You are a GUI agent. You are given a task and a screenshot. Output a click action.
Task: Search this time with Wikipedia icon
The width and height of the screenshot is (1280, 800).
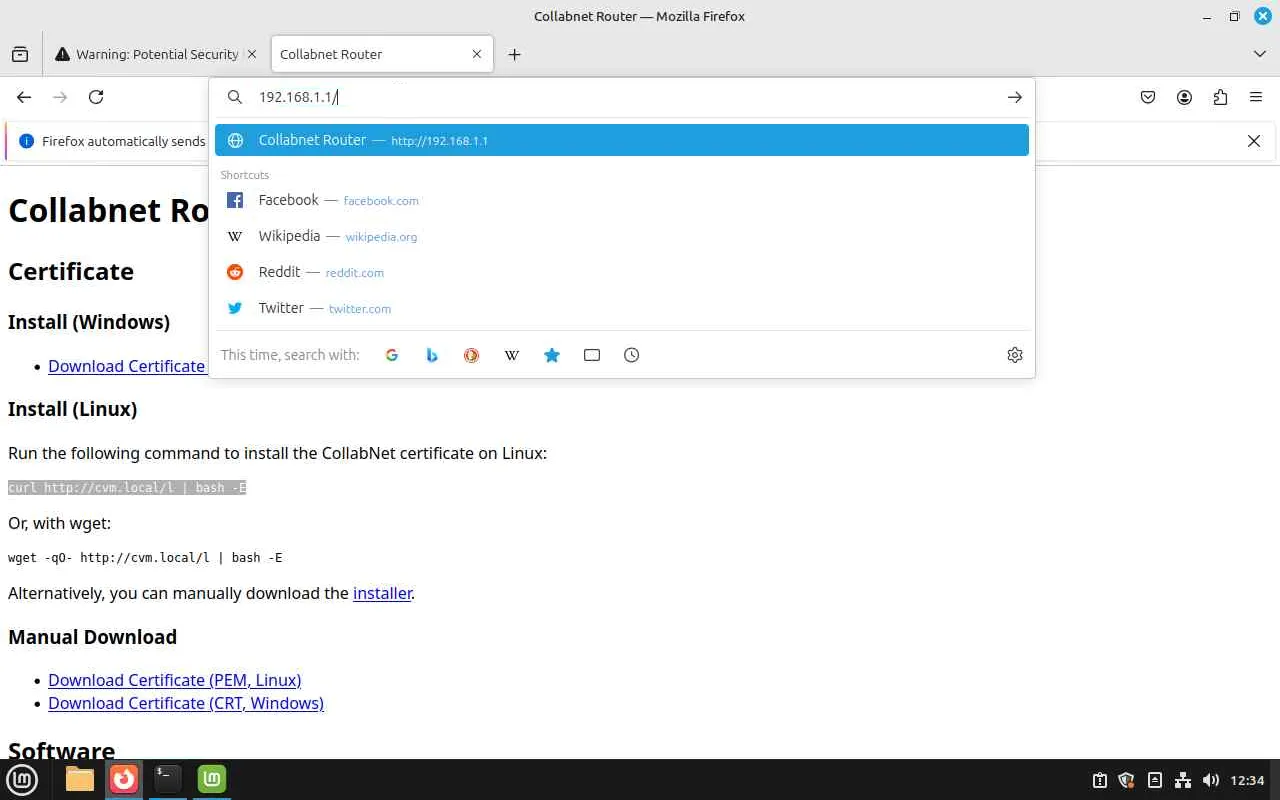pos(512,355)
